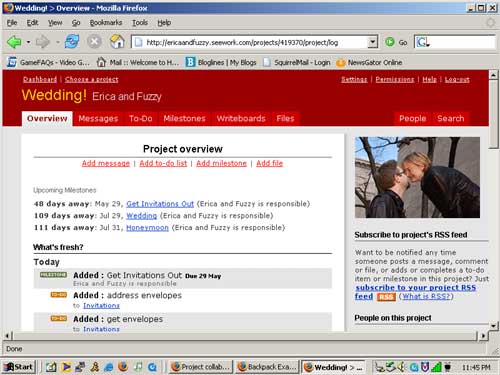Click the Google search engine icon

click(422, 42)
